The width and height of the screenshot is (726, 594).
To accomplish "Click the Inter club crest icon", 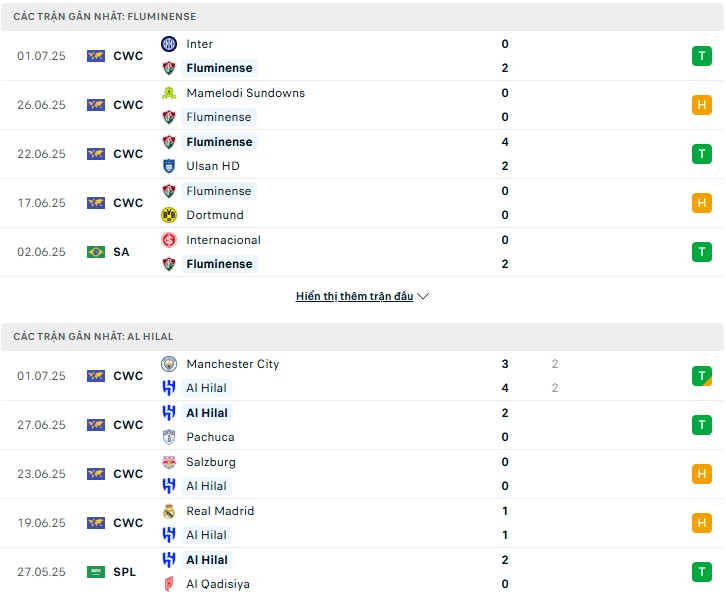I will [x=169, y=44].
